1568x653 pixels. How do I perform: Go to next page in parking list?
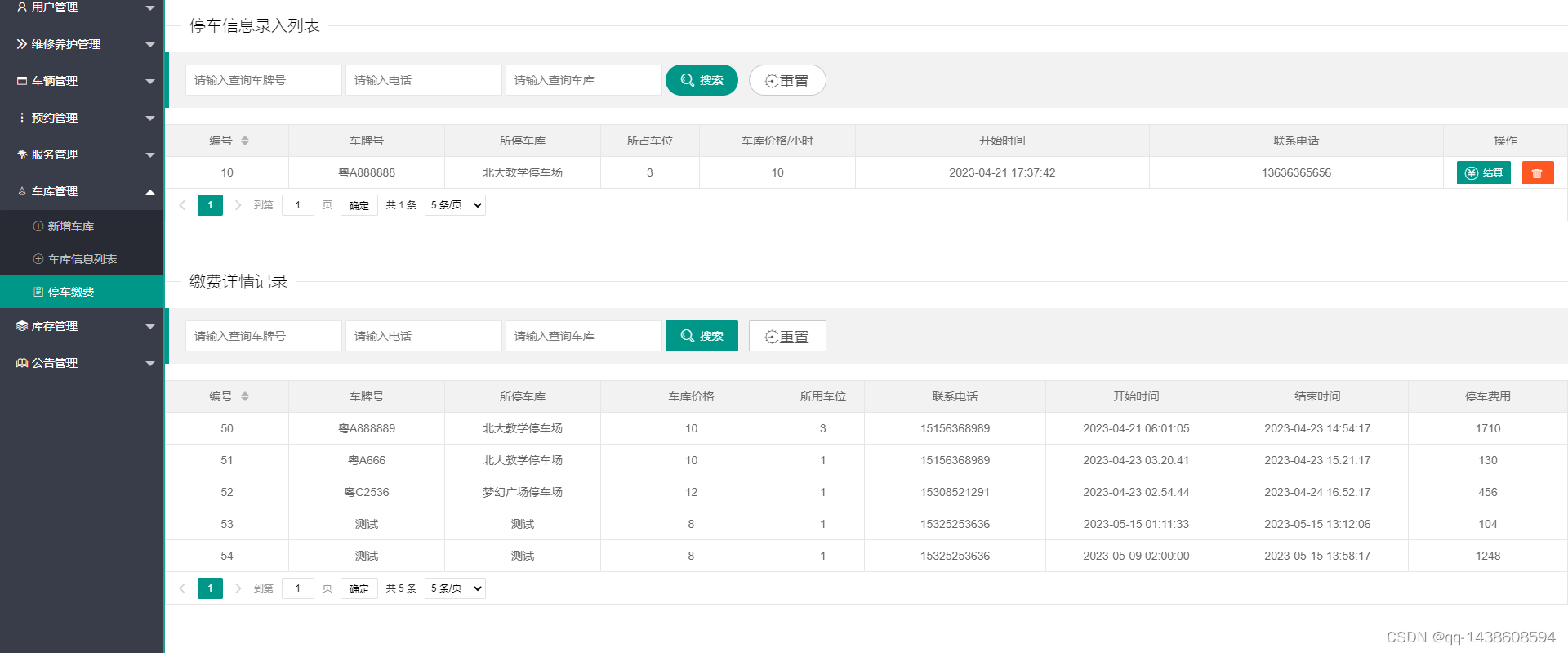click(238, 205)
